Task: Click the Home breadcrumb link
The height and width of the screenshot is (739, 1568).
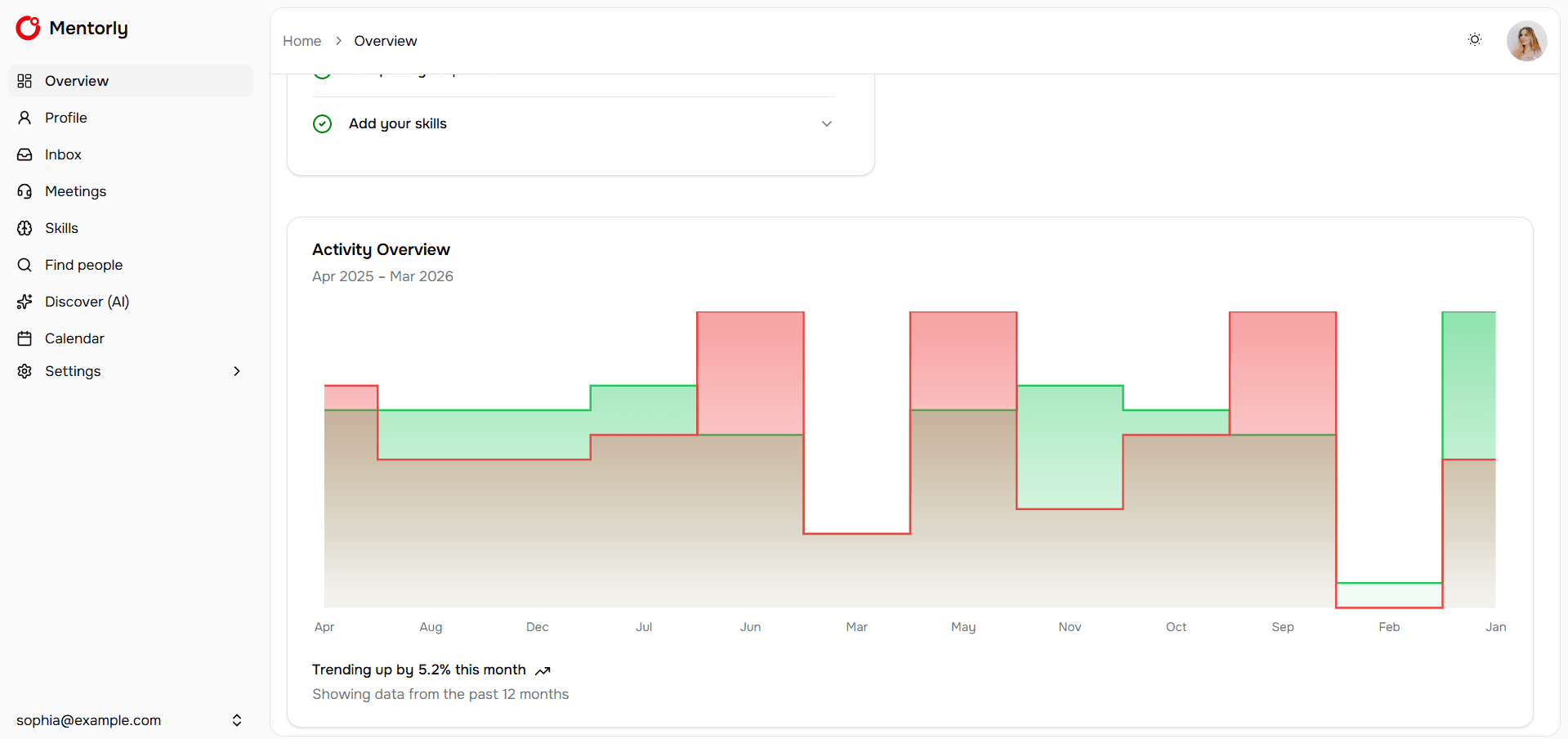Action: point(302,41)
